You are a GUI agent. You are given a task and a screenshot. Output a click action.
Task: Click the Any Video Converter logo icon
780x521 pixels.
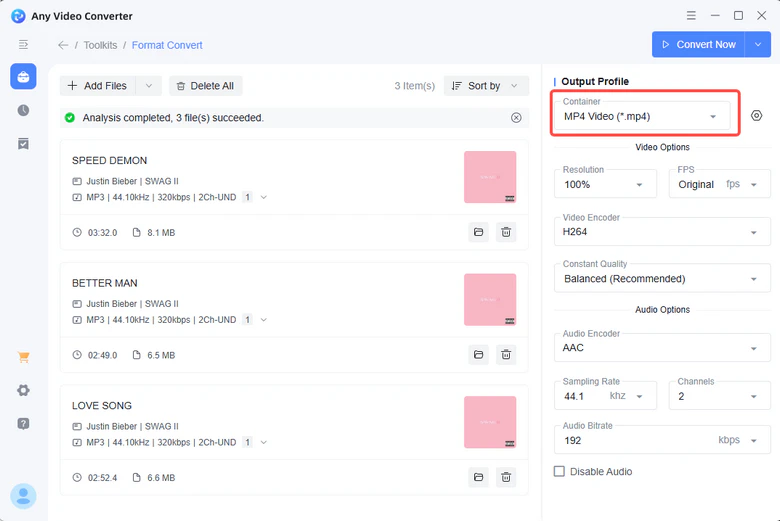coord(18,16)
